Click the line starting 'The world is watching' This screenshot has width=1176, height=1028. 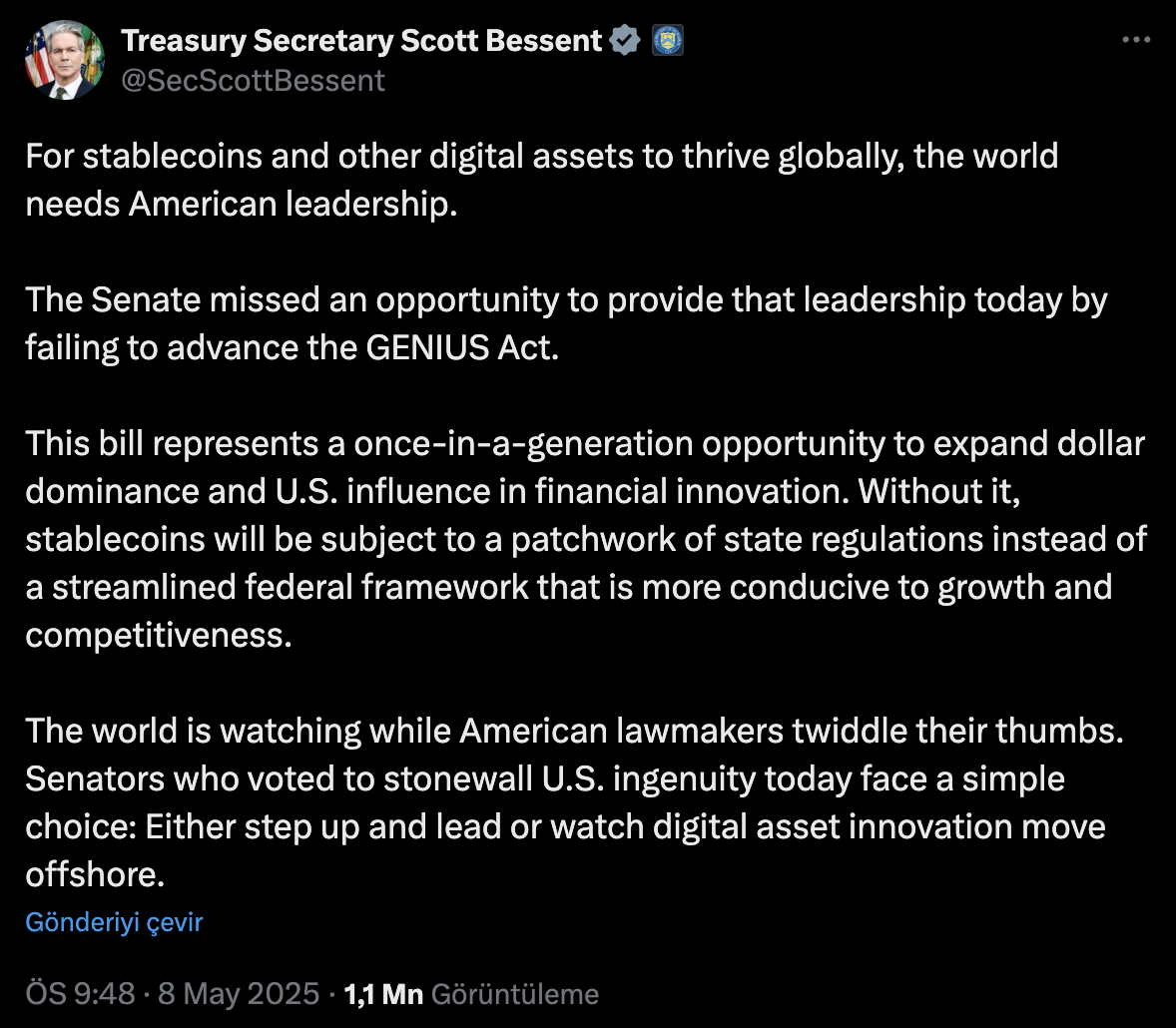(574, 731)
